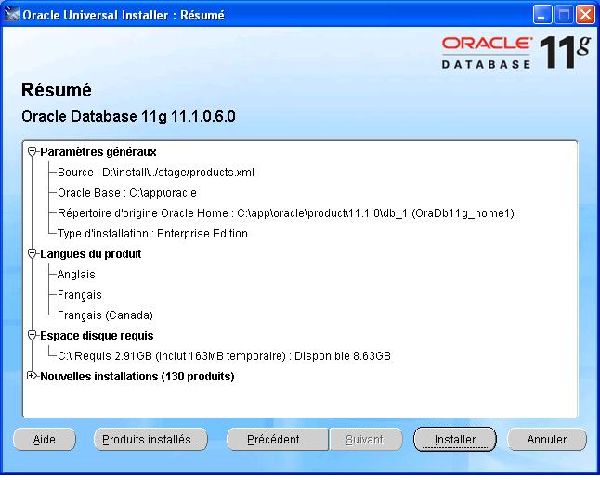
Task: Click the Oracle Database 11g logo
Action: pyautogui.click(x=516, y=52)
